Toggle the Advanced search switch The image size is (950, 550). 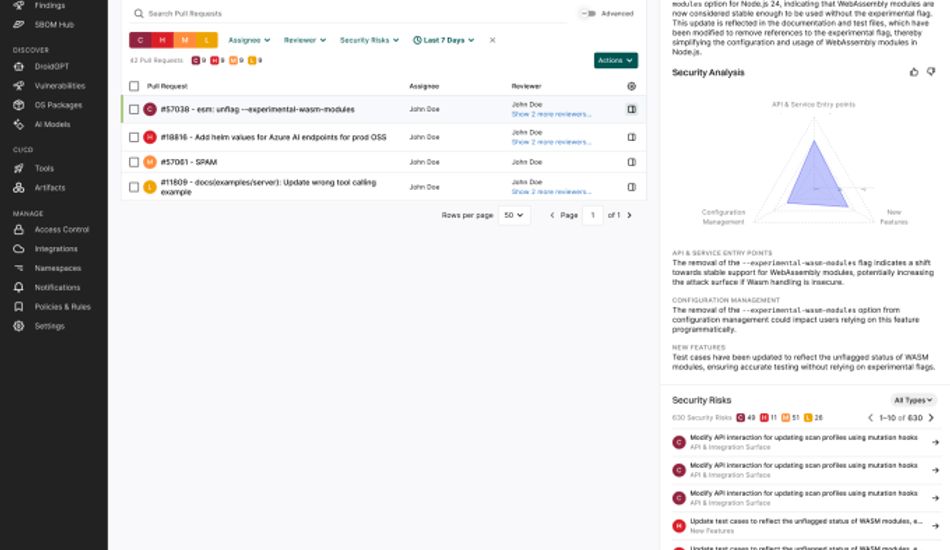[588, 13]
